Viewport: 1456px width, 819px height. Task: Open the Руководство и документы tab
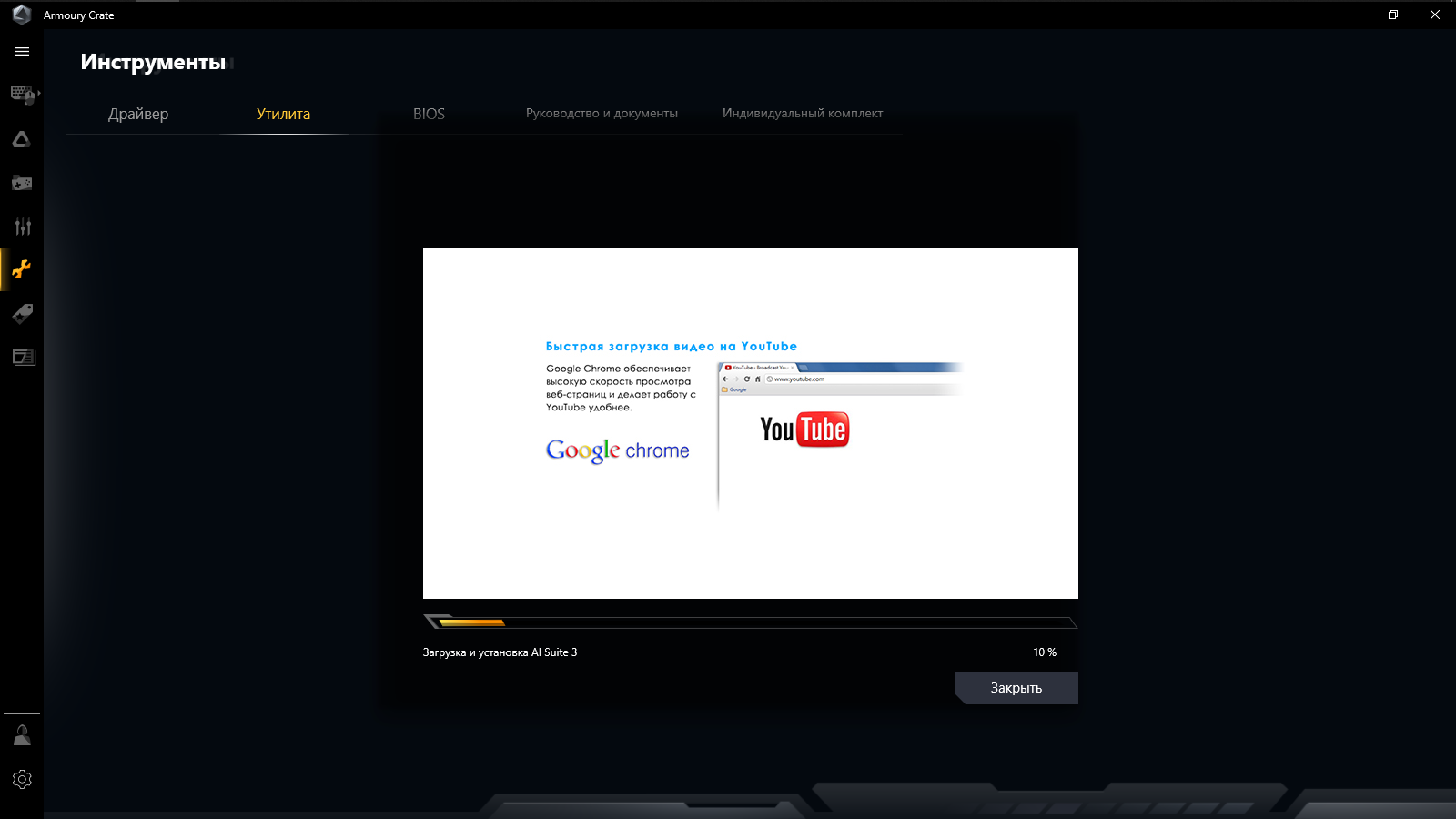[x=602, y=114]
